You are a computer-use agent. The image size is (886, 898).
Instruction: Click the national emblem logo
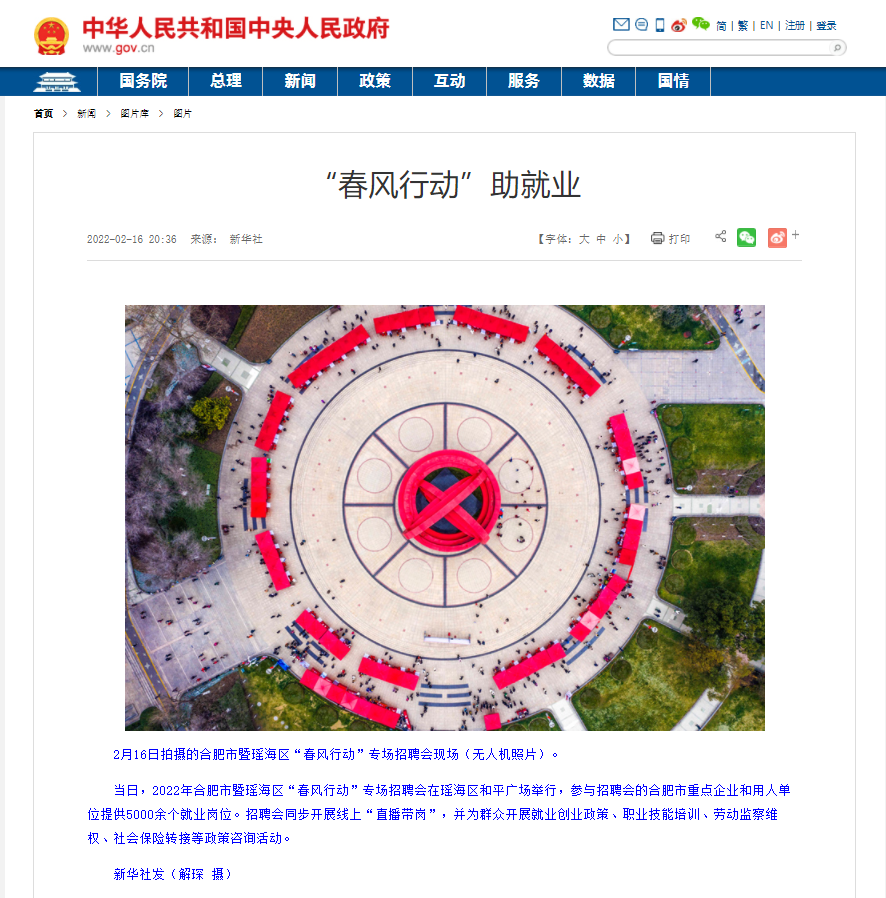(52, 36)
